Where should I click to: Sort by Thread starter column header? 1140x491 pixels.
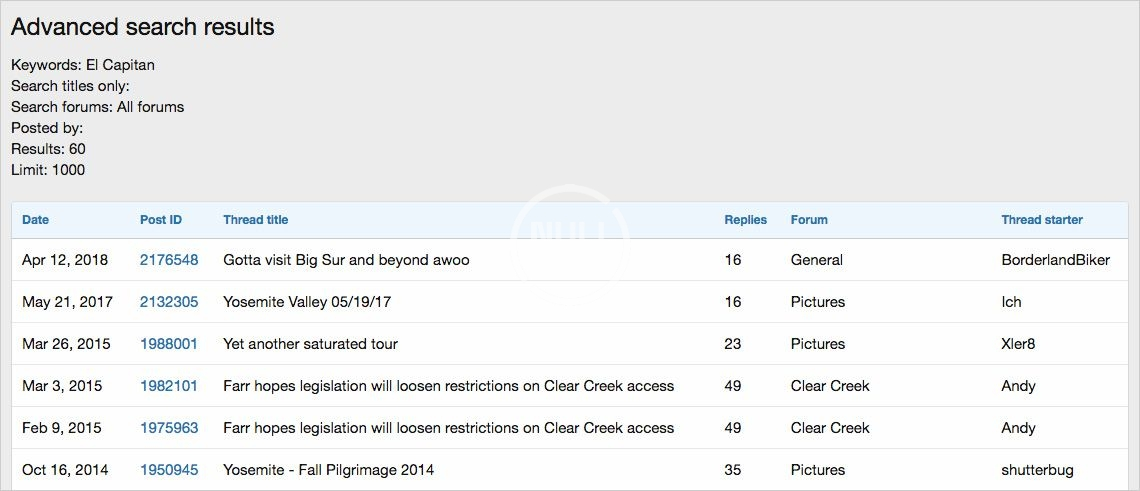point(1042,220)
